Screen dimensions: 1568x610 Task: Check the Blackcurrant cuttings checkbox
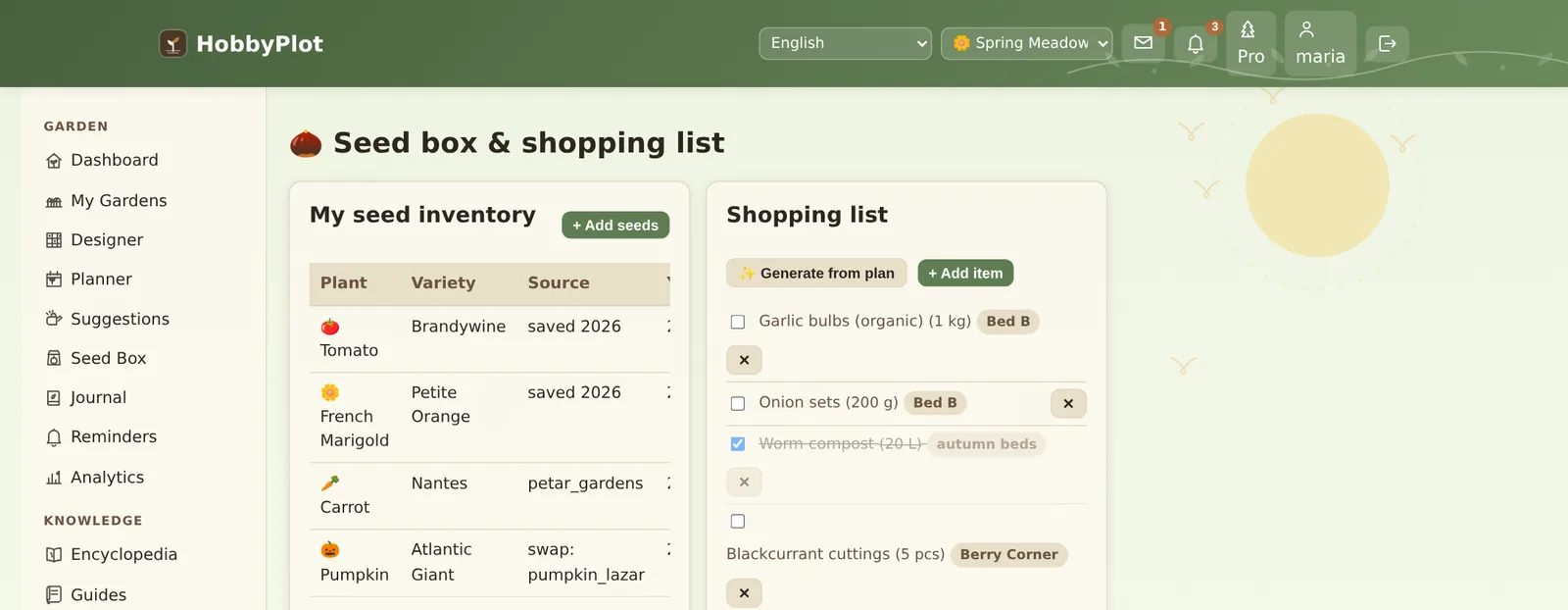[738, 522]
